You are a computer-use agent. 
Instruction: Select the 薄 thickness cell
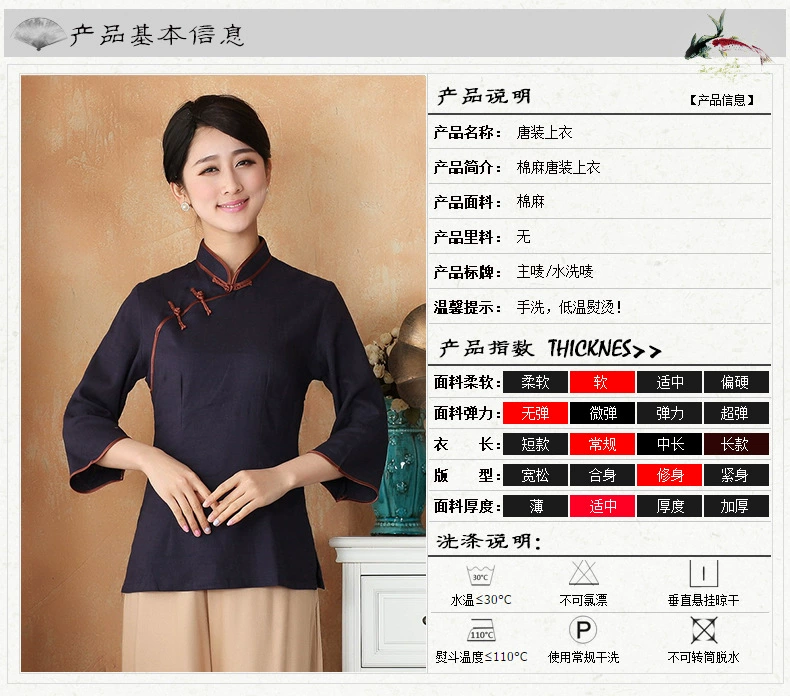pos(535,506)
